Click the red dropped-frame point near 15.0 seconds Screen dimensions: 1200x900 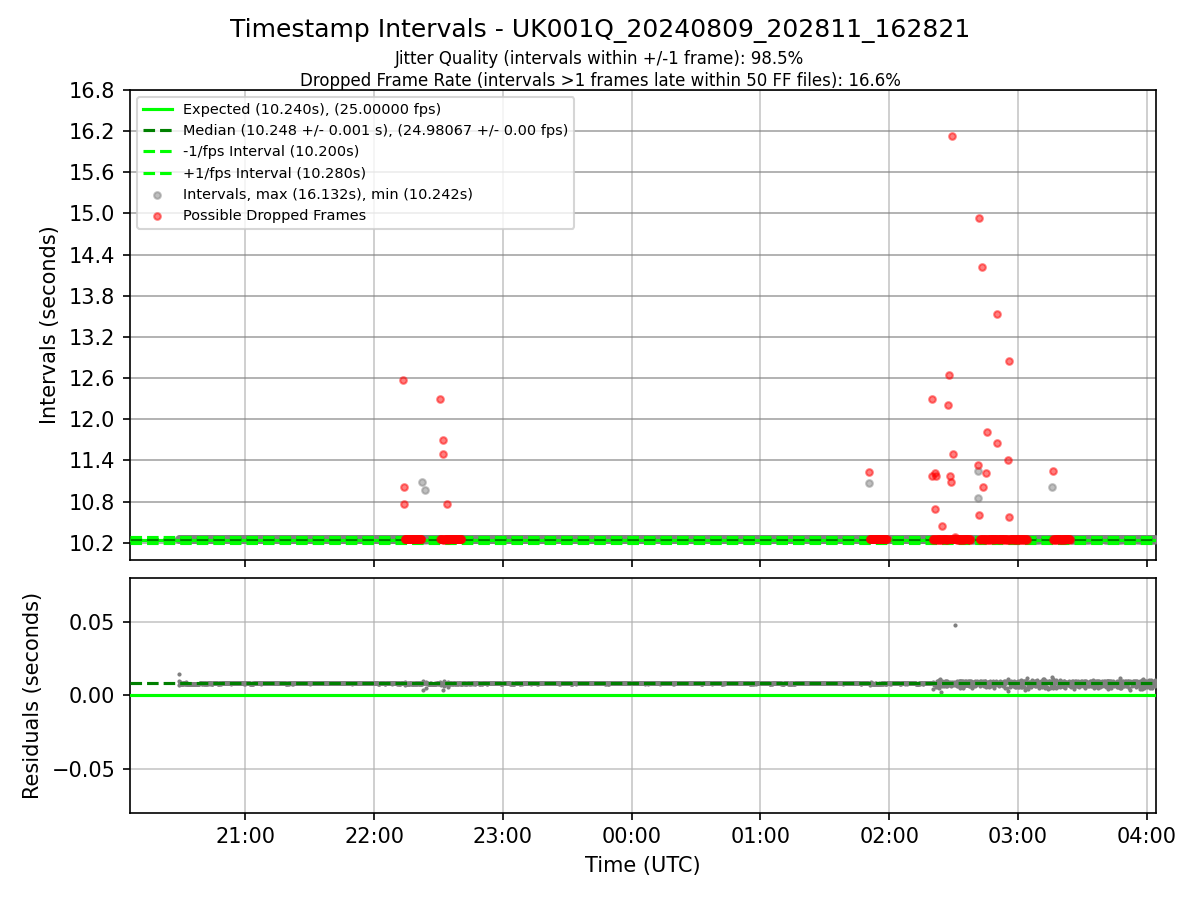(979, 218)
